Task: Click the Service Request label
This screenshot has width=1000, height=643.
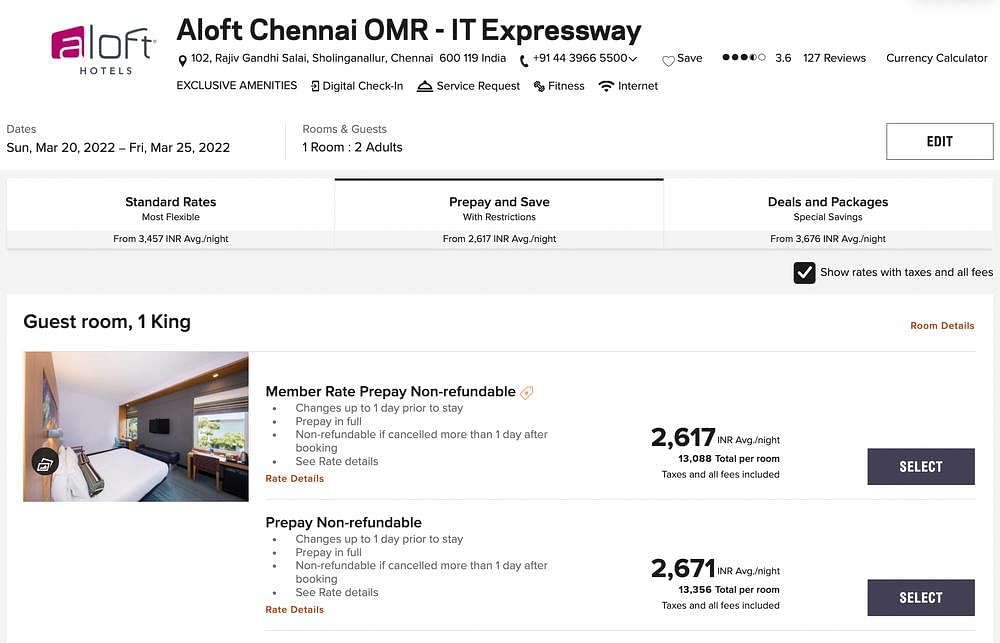Action: click(478, 86)
